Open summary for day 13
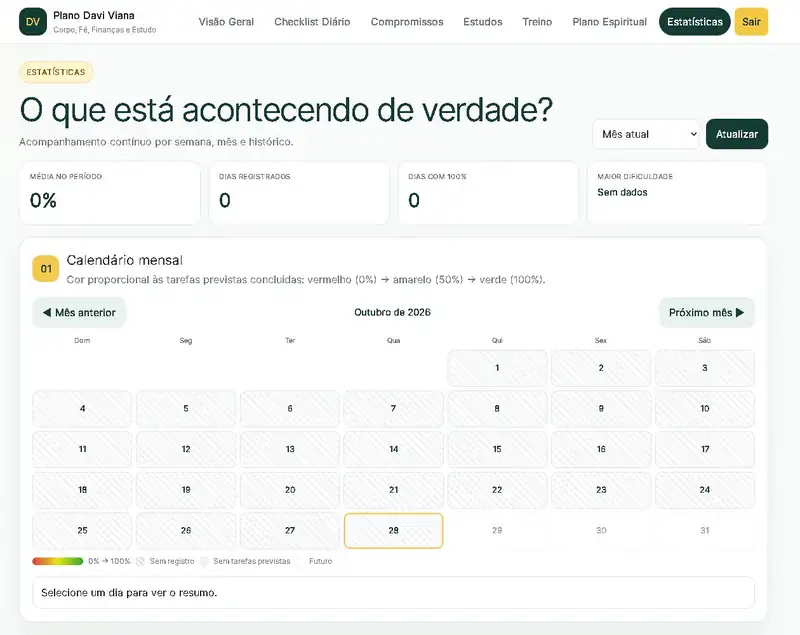Viewport: 800px width, 635px height. [x=290, y=449]
